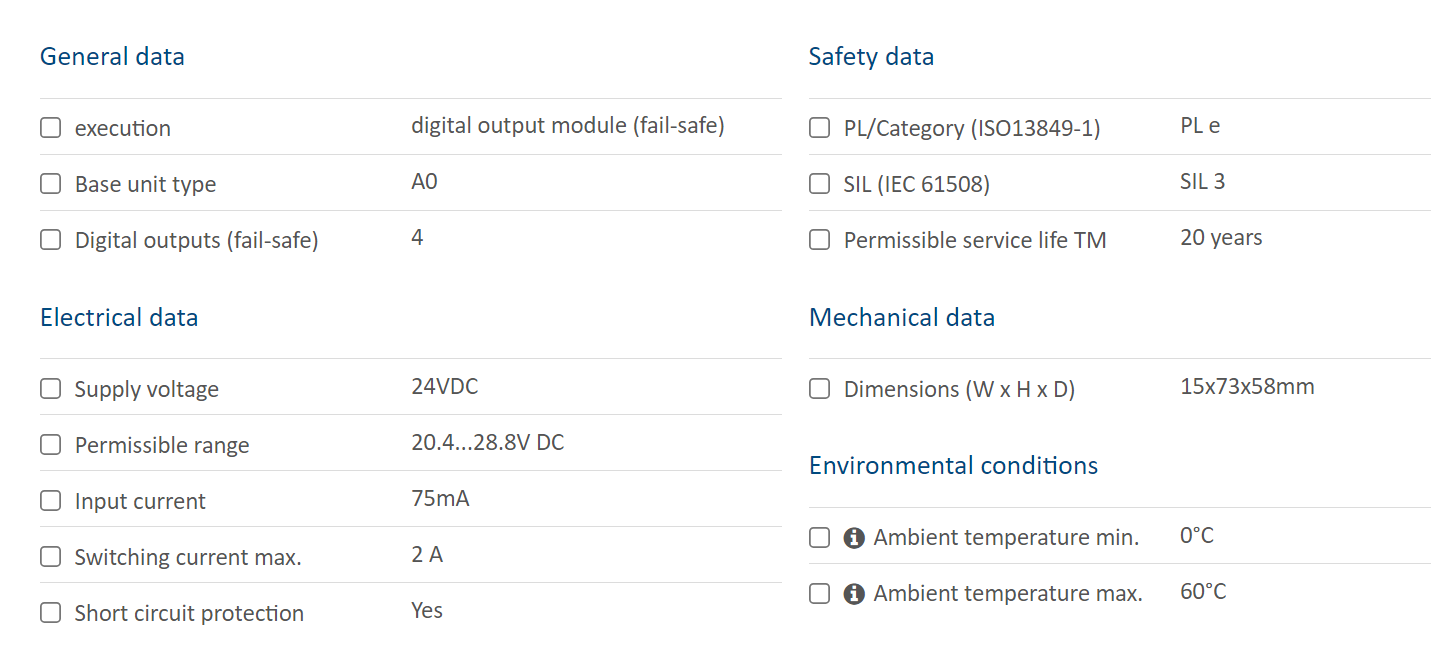Click the General data section heading
Viewport: 1431px width, 646px height.
[112, 56]
